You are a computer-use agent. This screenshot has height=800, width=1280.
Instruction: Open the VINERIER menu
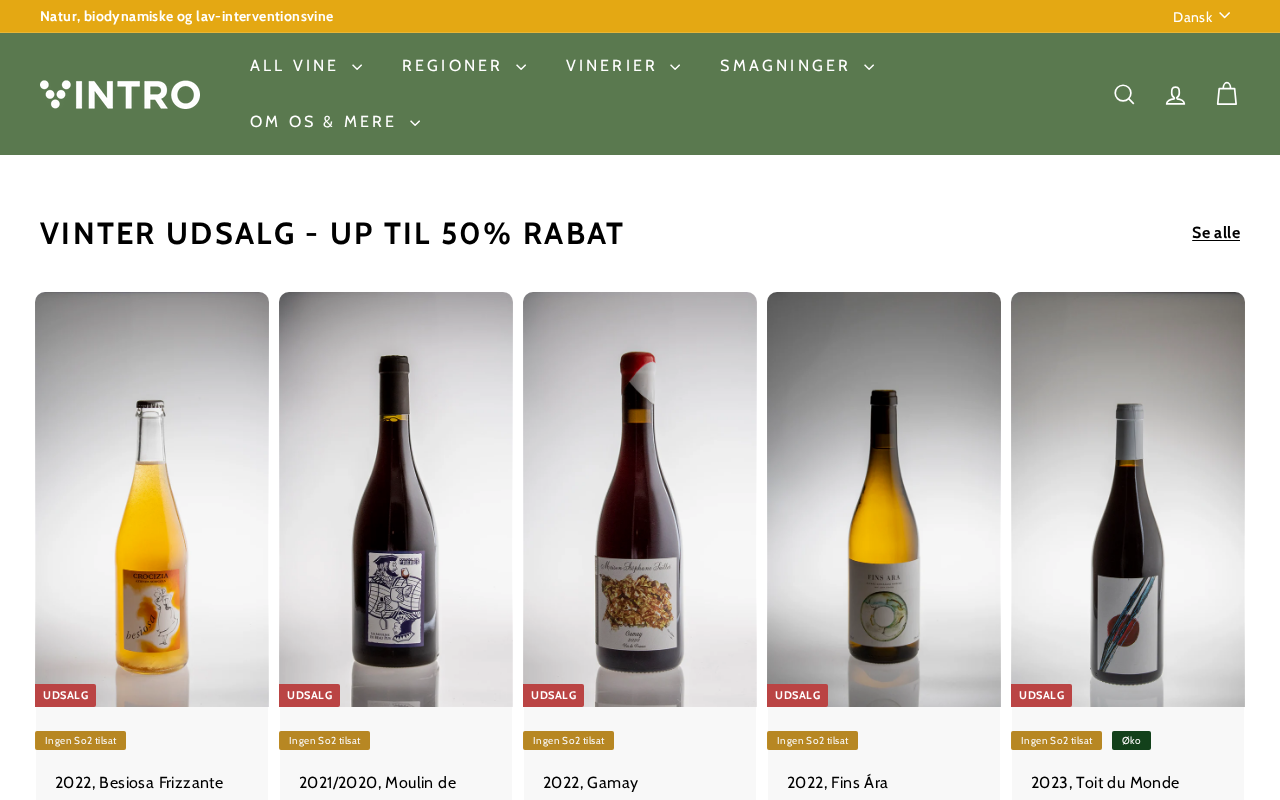(x=623, y=66)
